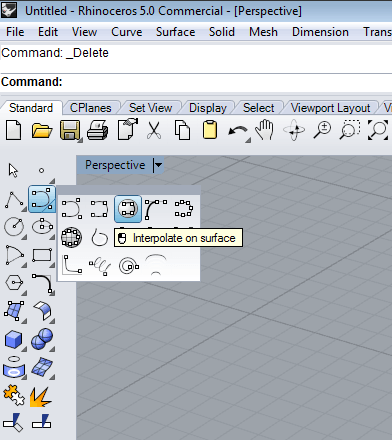Screen dimensions: 392x440
Task: Select the Fillet Surface tool
Action: tap(43, 311)
